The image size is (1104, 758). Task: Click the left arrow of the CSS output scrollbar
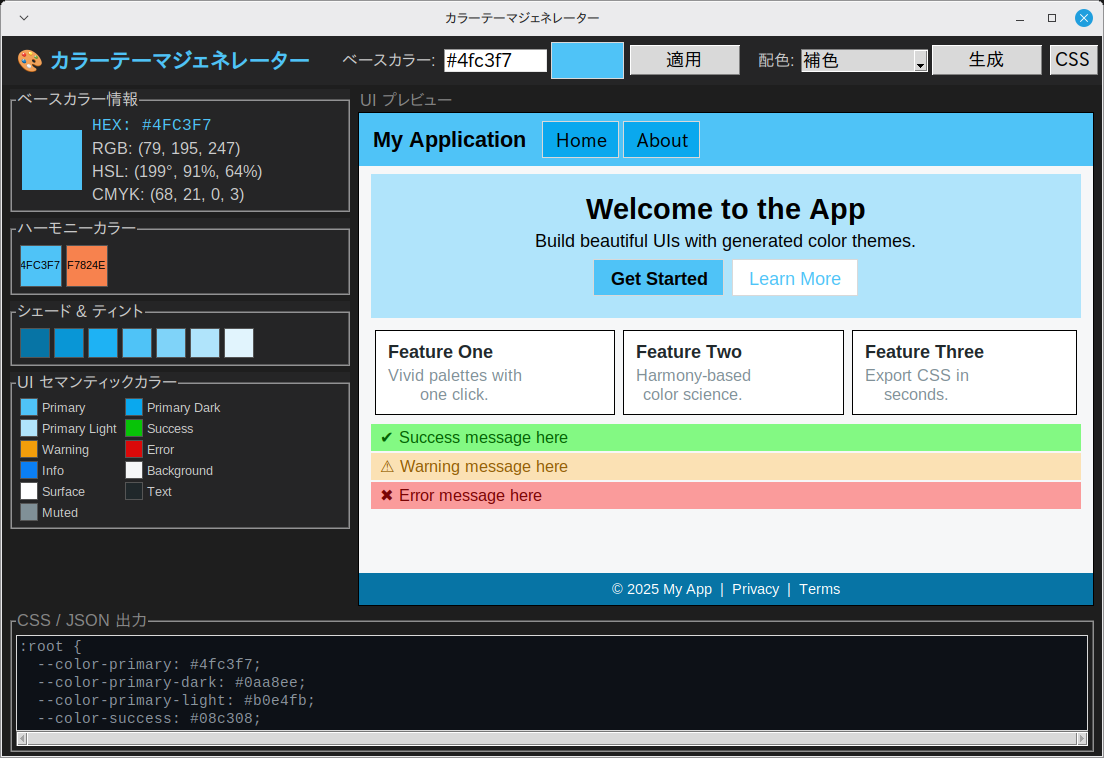(x=22, y=738)
